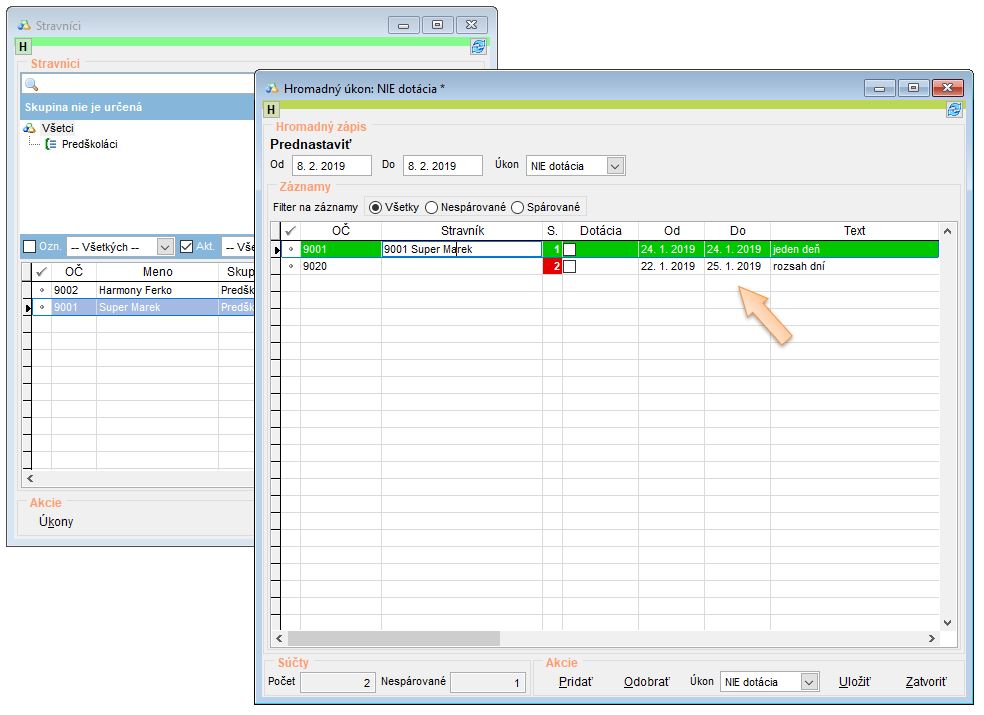Open the Všetkých dropdown in Stravníci
This screenshot has height=715, width=984.
(166, 247)
